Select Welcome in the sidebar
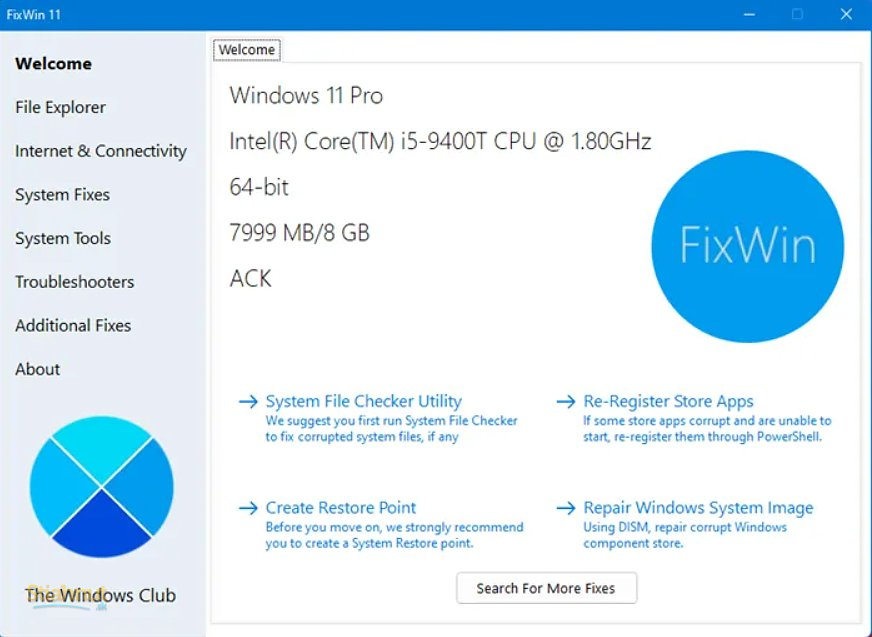Screen dimensions: 872x637 point(53,63)
